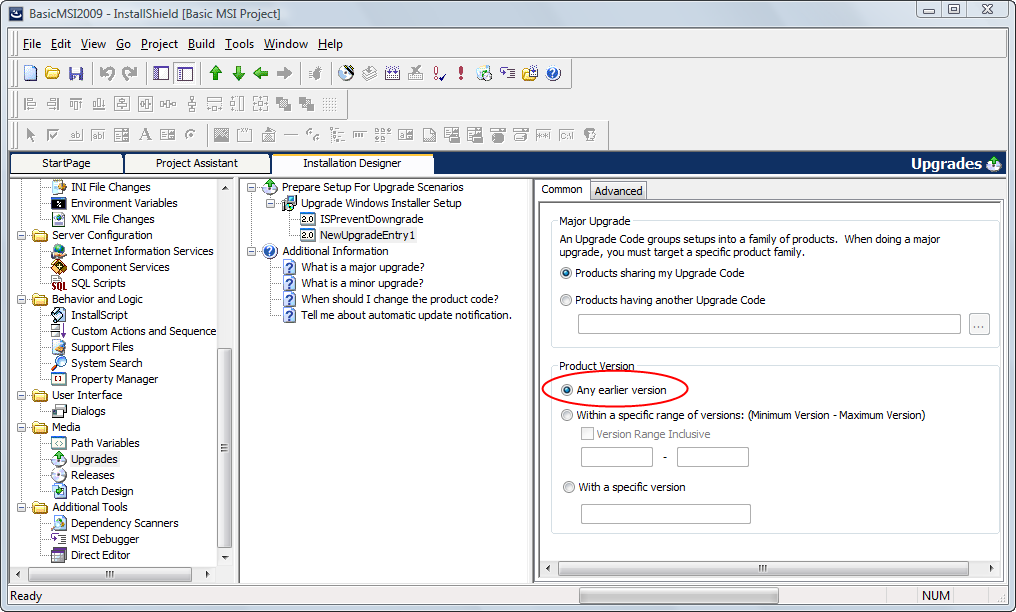Viewport: 1016px width, 612px height.
Task: Select 'With a specific version' radio button
Action: [x=567, y=487]
